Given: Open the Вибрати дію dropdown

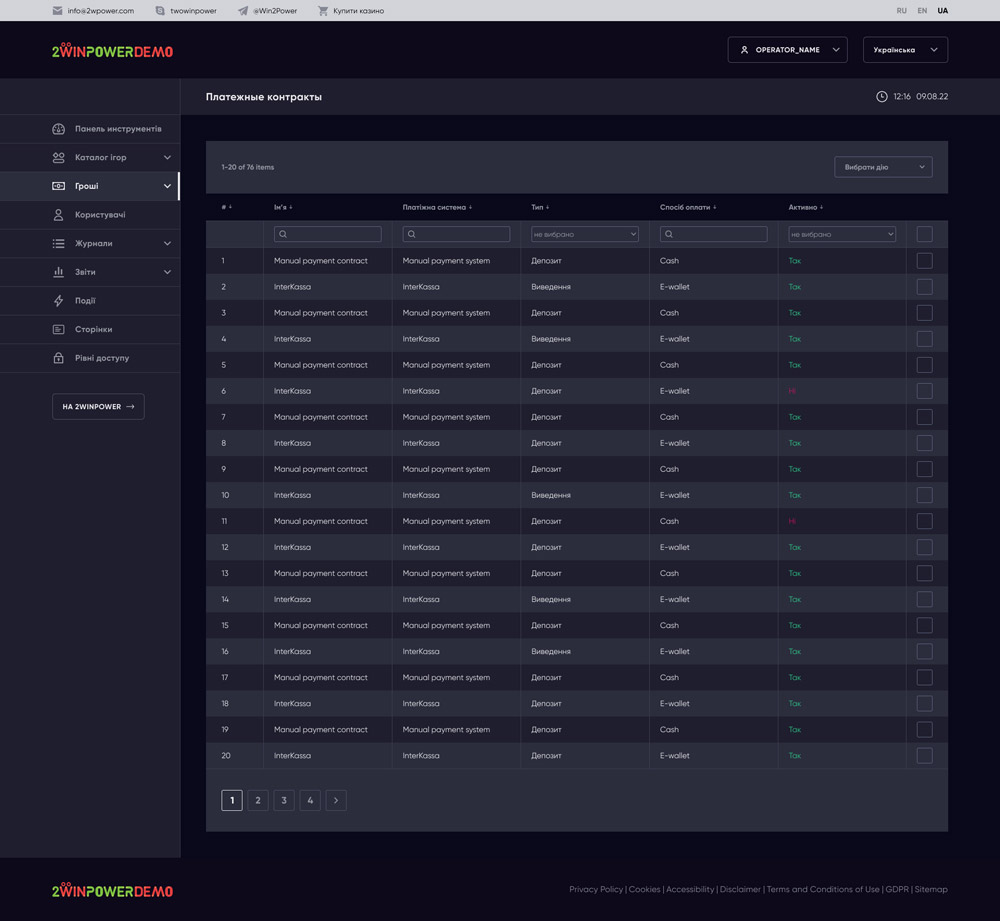Looking at the screenshot, I should (883, 167).
